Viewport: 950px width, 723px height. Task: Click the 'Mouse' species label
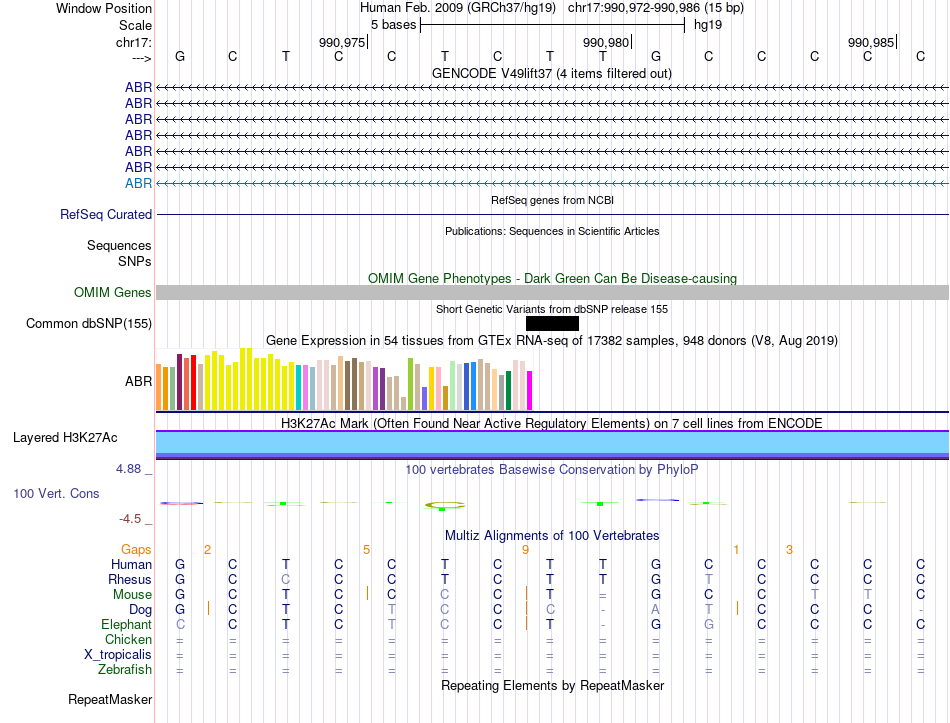point(132,595)
